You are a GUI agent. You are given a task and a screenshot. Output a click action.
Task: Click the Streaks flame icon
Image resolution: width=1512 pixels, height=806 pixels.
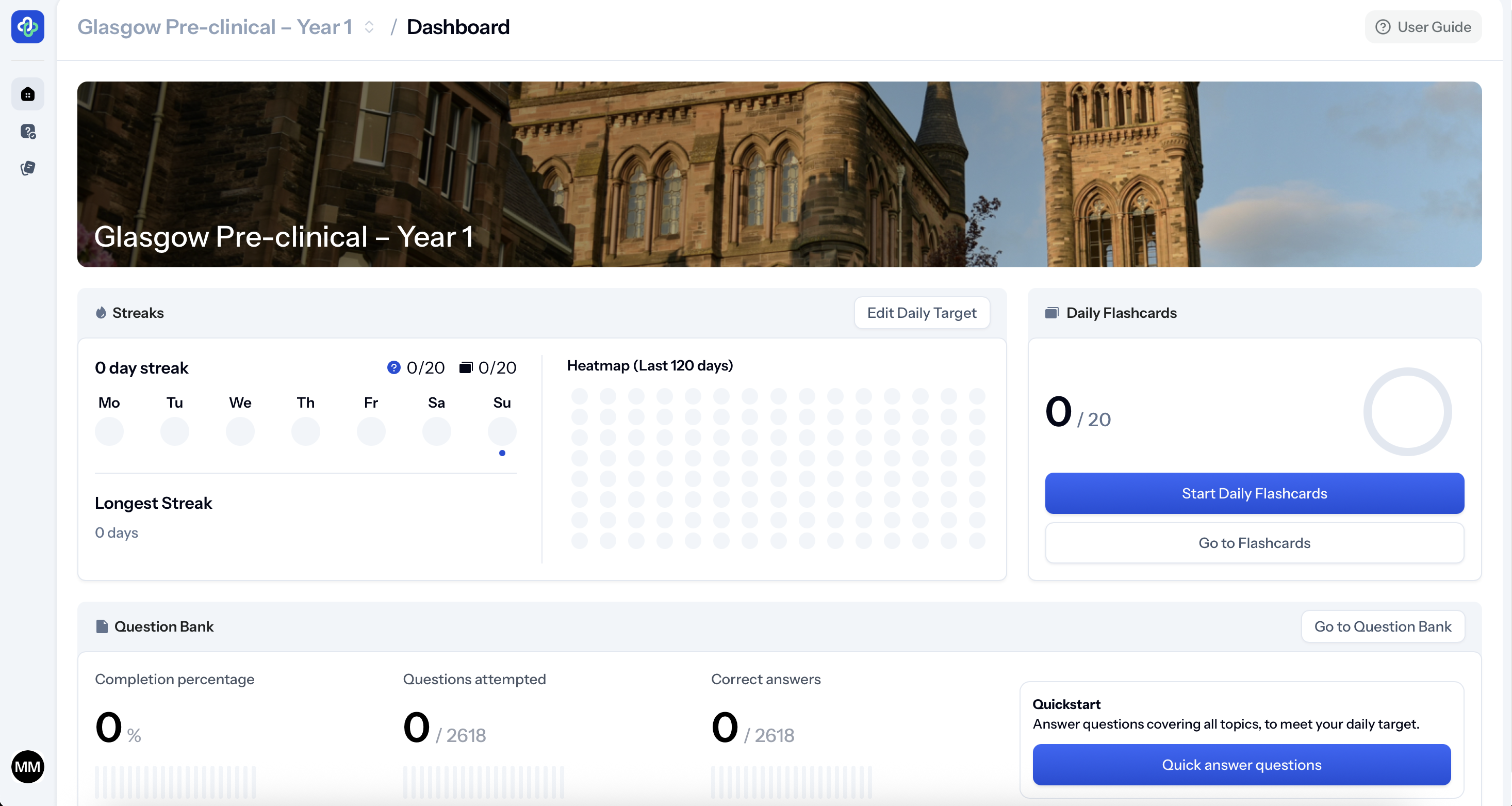pyautogui.click(x=101, y=313)
